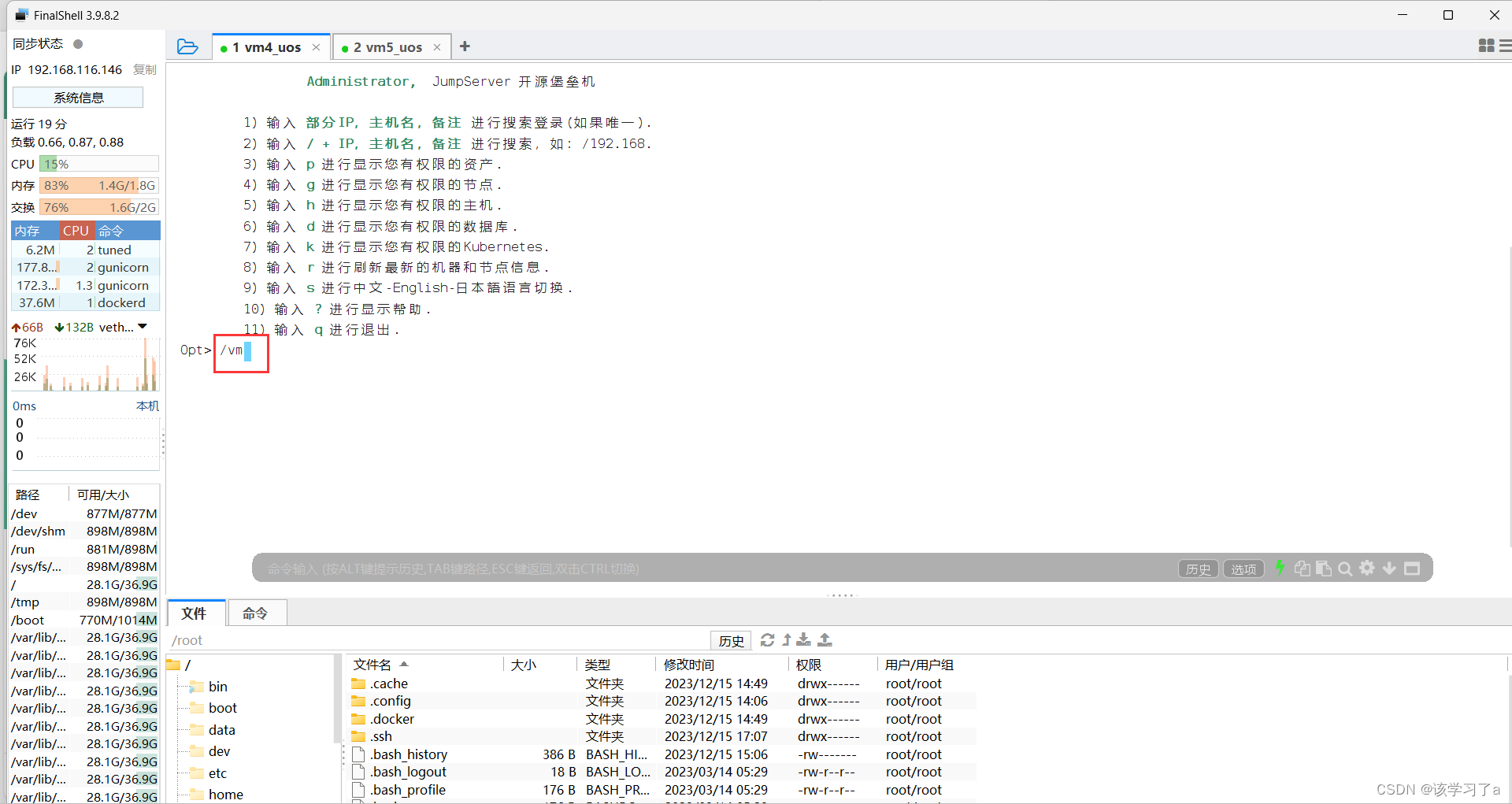Select the root / folder in tree
Viewport: 1512px width, 804px height.
(180, 665)
